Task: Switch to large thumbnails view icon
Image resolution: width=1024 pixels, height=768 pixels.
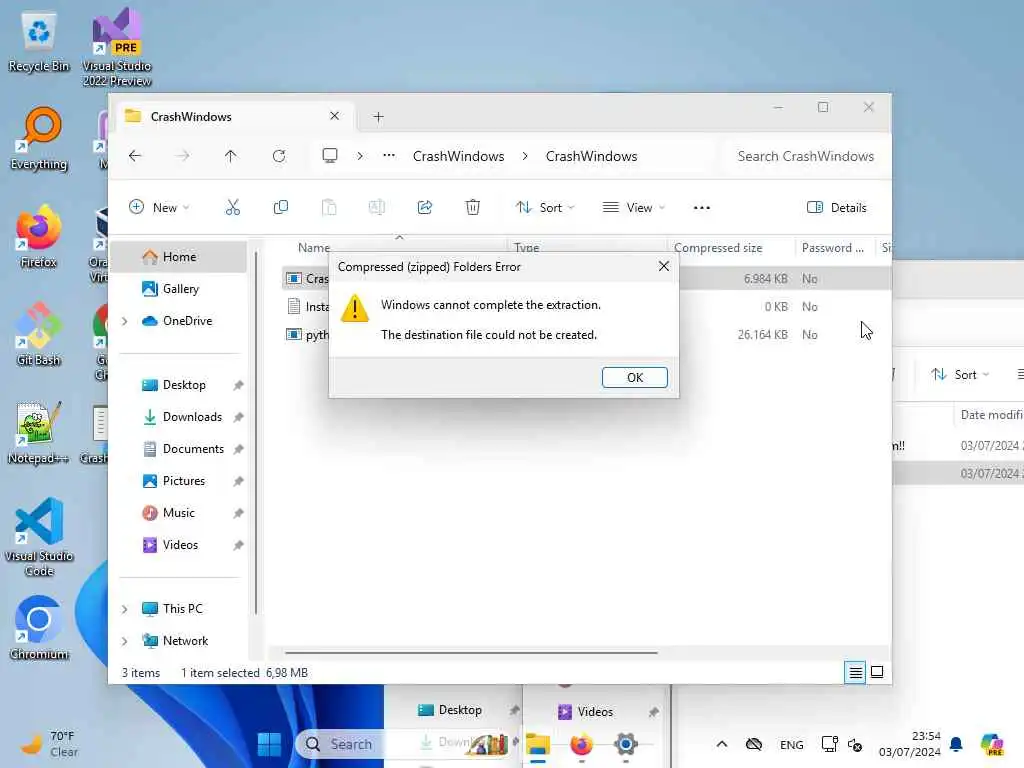Action: [x=877, y=672]
